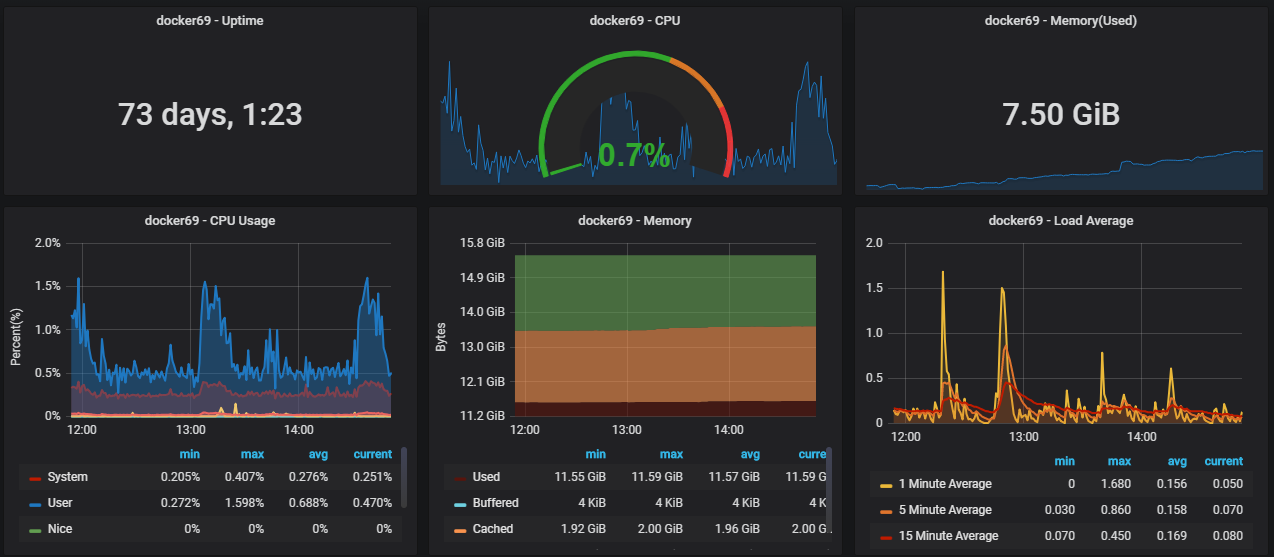Click the green Nice color swatch

pyautogui.click(x=35, y=529)
